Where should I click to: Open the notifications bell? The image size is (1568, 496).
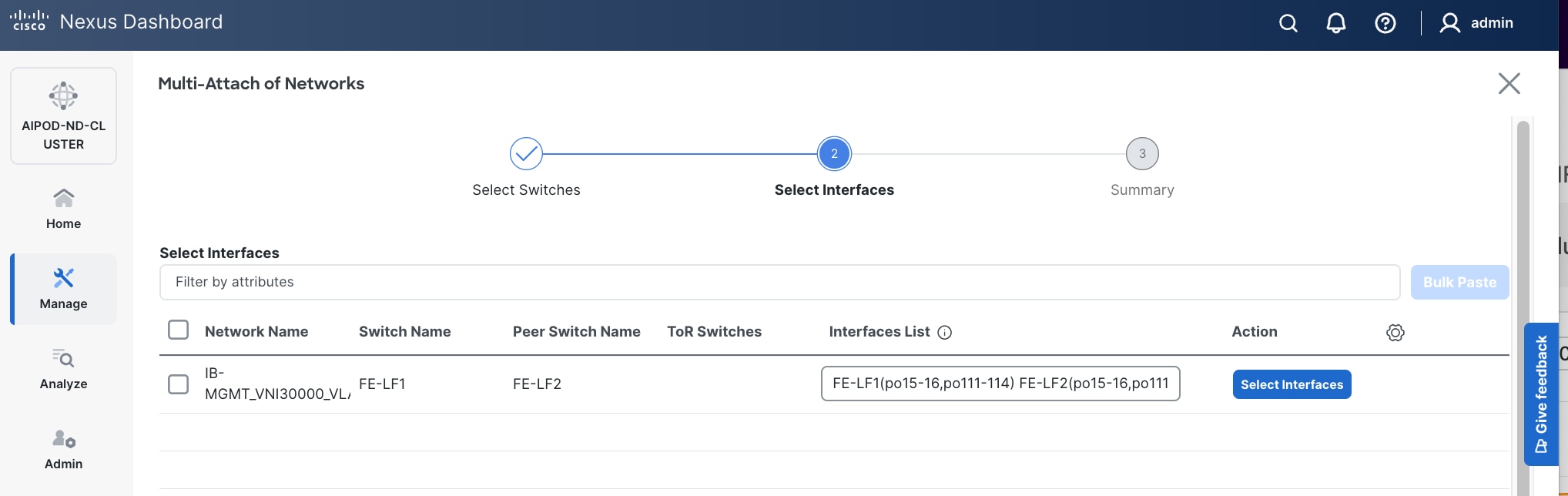pyautogui.click(x=1336, y=24)
